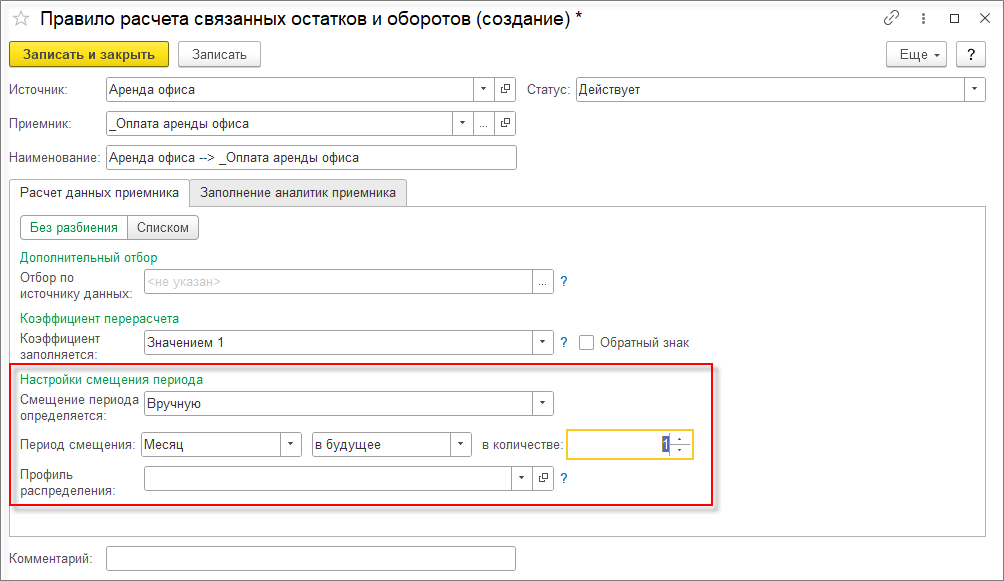Open the Профиль распределения item icon
The image size is (1004, 581).
coord(544,478)
